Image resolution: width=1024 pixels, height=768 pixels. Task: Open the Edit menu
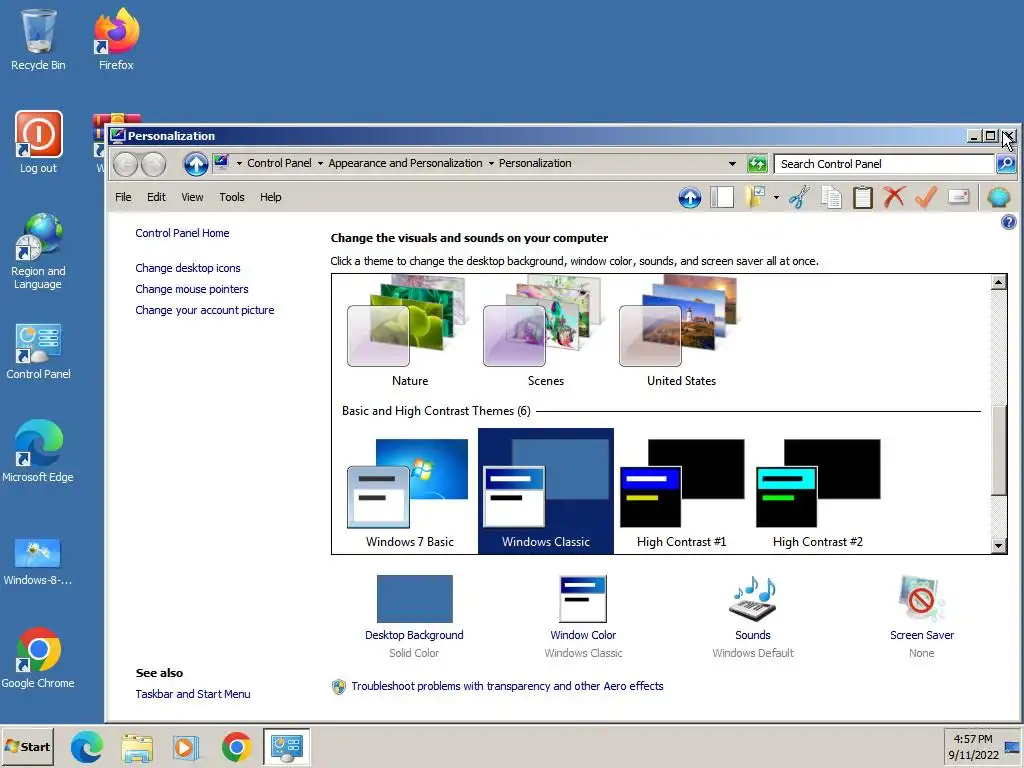[156, 197]
